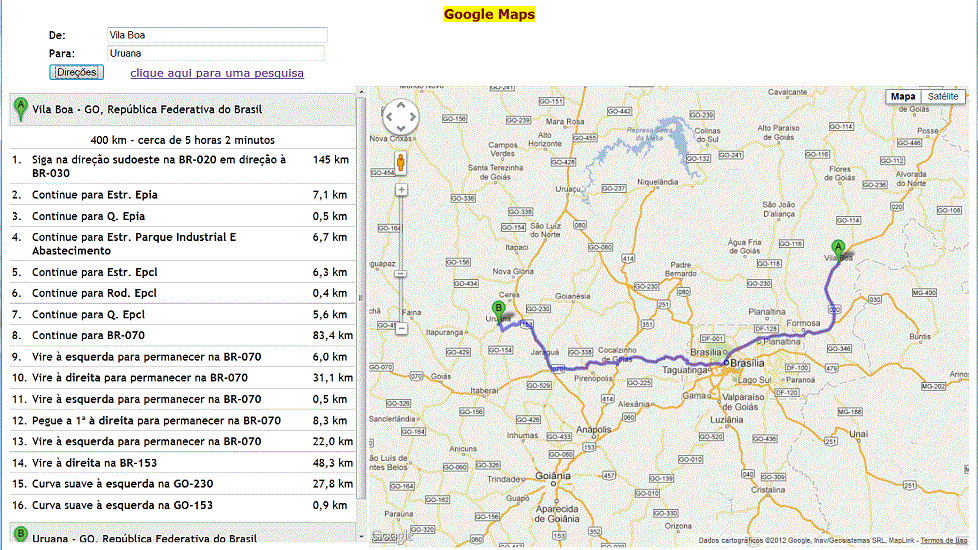Select step 13 with 22,0 km on BR-070

coord(183,441)
